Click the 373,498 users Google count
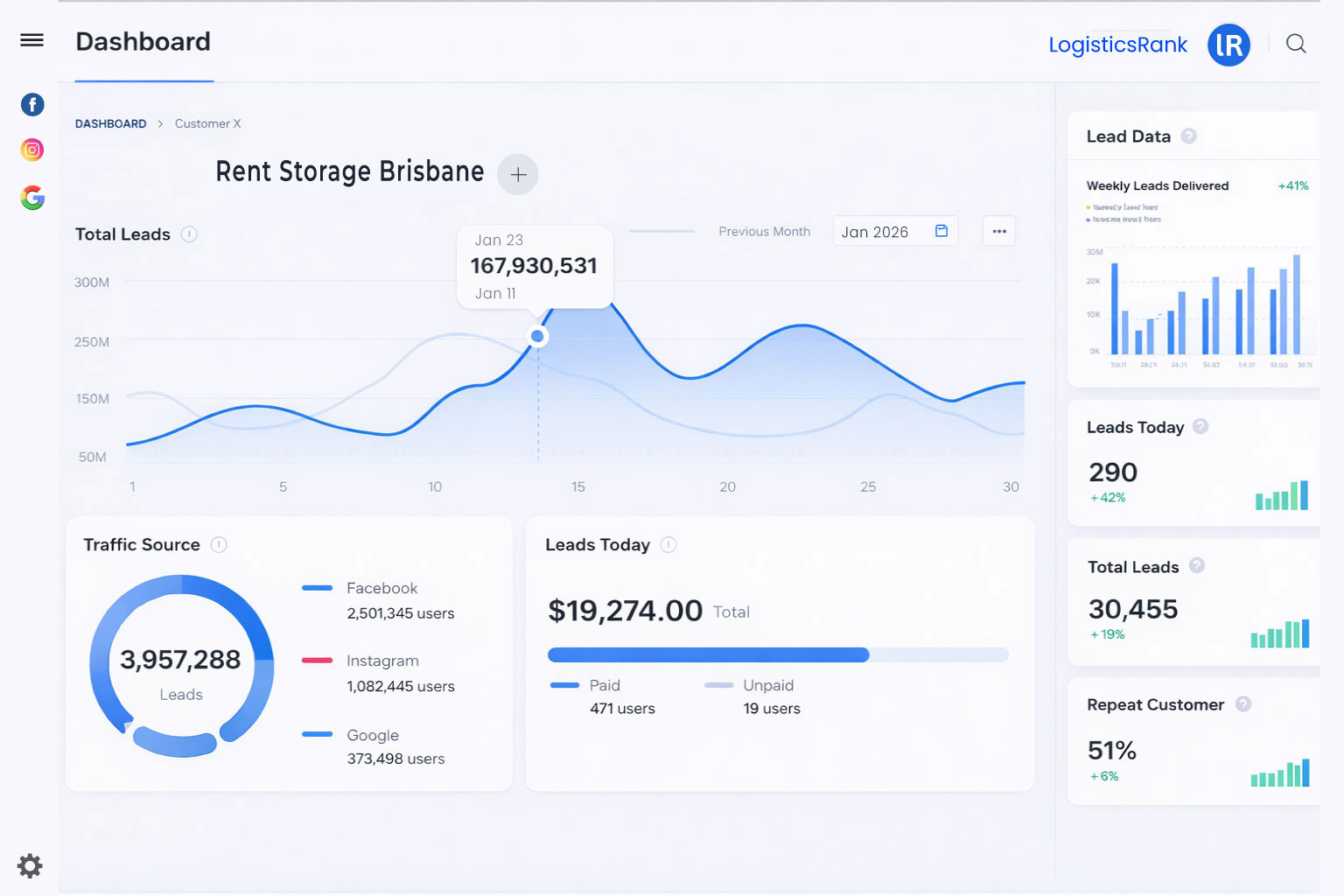This screenshot has height=896, width=1344. pos(395,759)
